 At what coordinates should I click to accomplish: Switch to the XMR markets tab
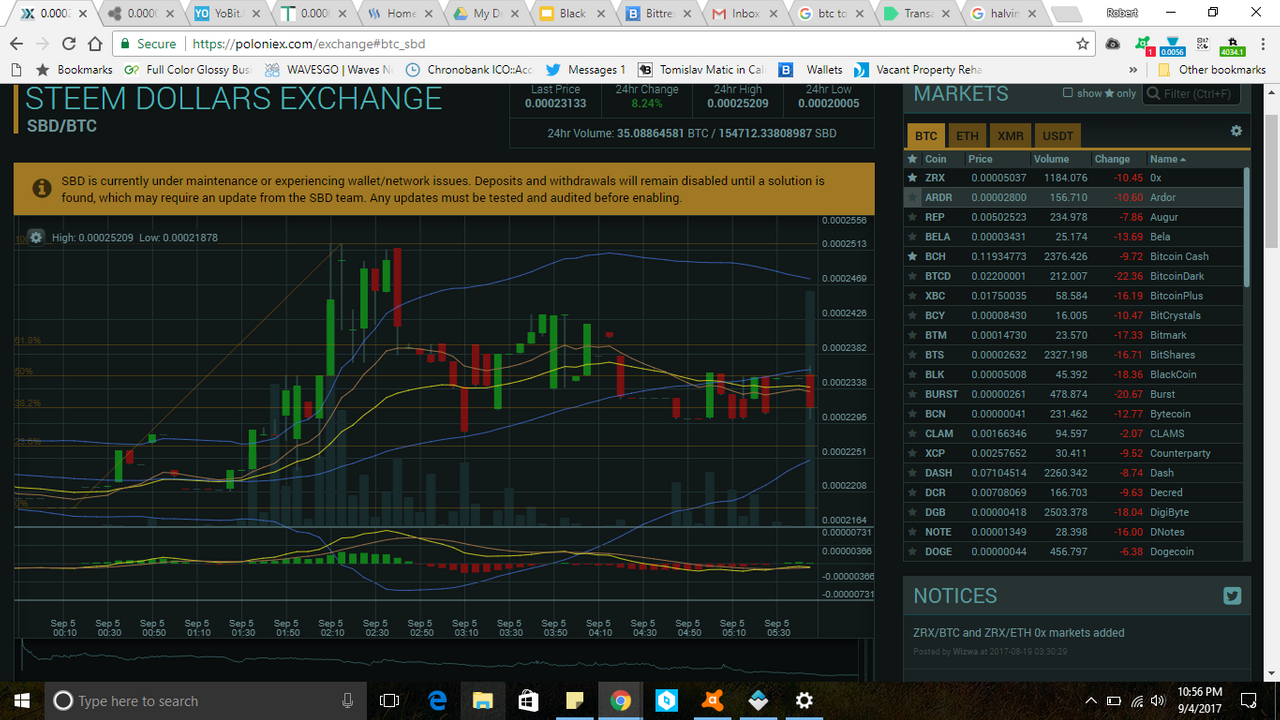pos(1011,136)
